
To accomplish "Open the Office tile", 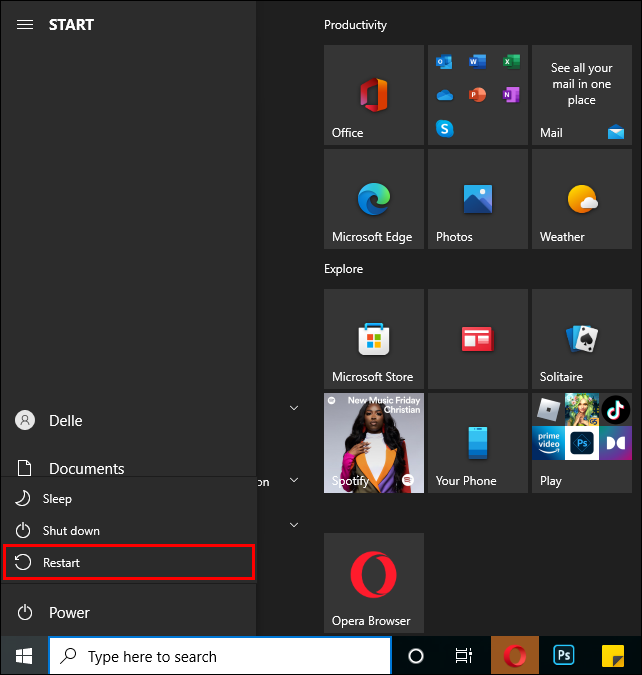I will 374,95.
